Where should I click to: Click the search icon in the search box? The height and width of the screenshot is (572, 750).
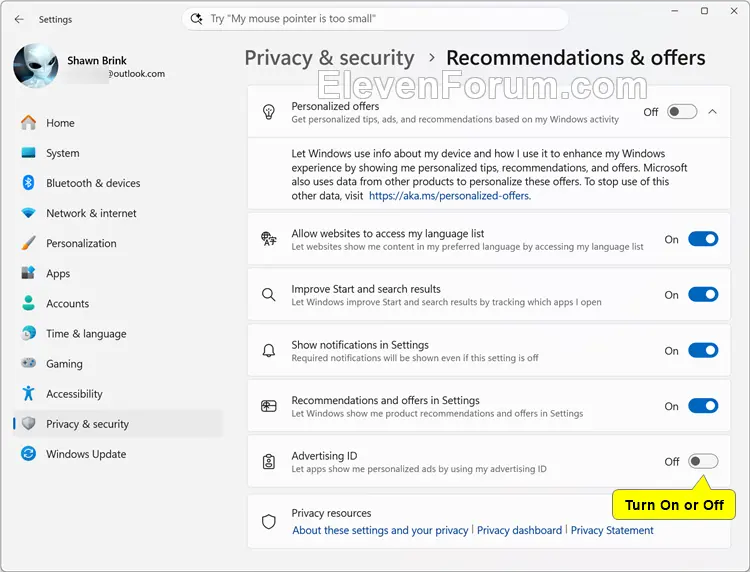196,19
